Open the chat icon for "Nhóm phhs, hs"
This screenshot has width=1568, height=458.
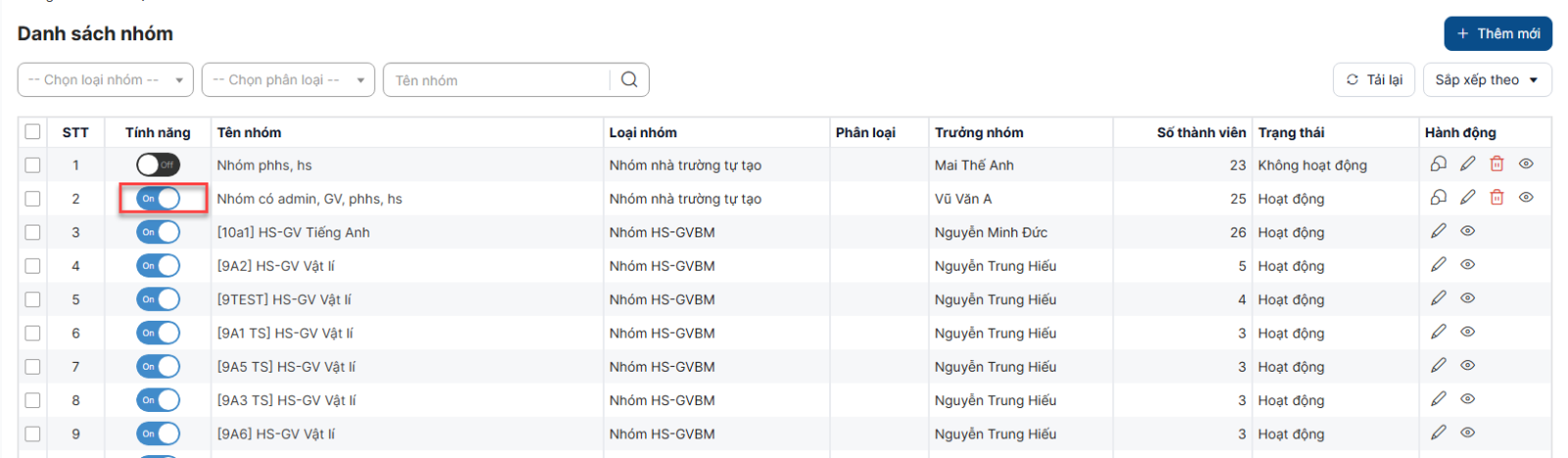click(x=1438, y=165)
